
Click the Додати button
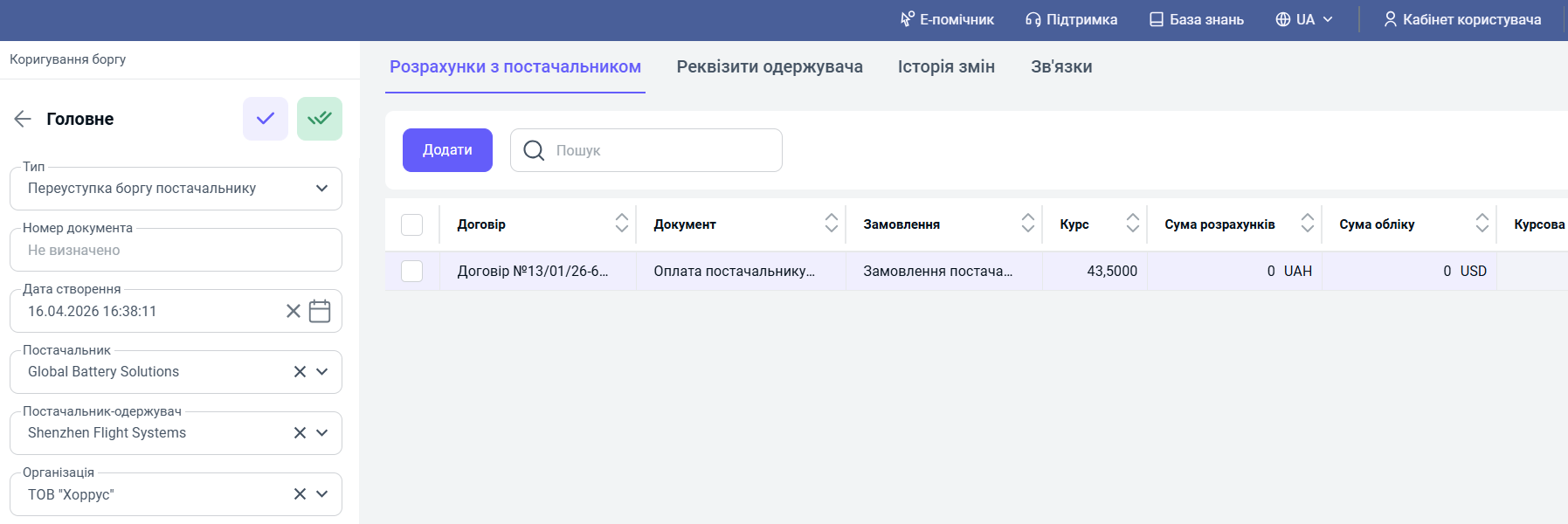(x=447, y=150)
